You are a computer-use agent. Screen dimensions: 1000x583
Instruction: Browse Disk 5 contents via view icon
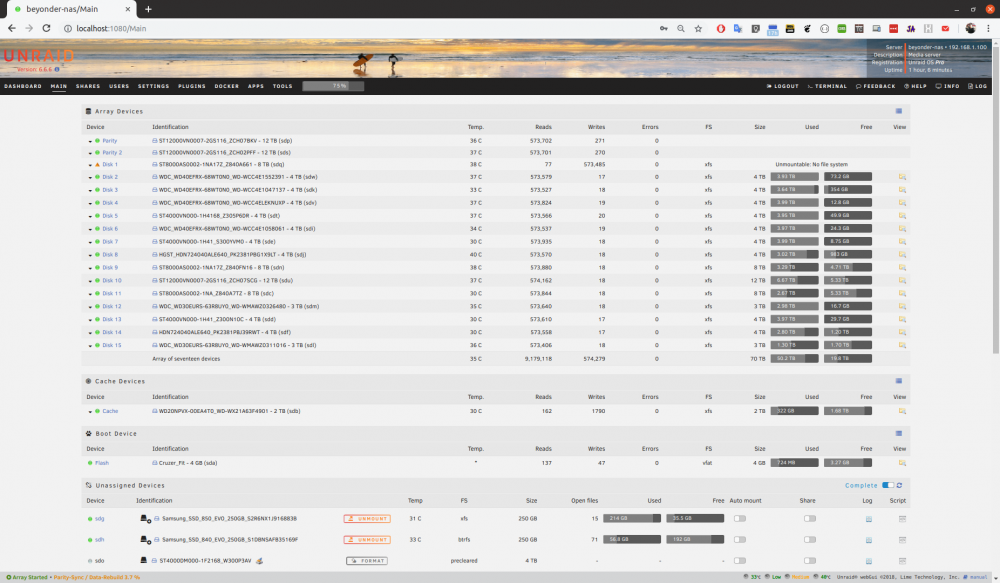pos(902,216)
